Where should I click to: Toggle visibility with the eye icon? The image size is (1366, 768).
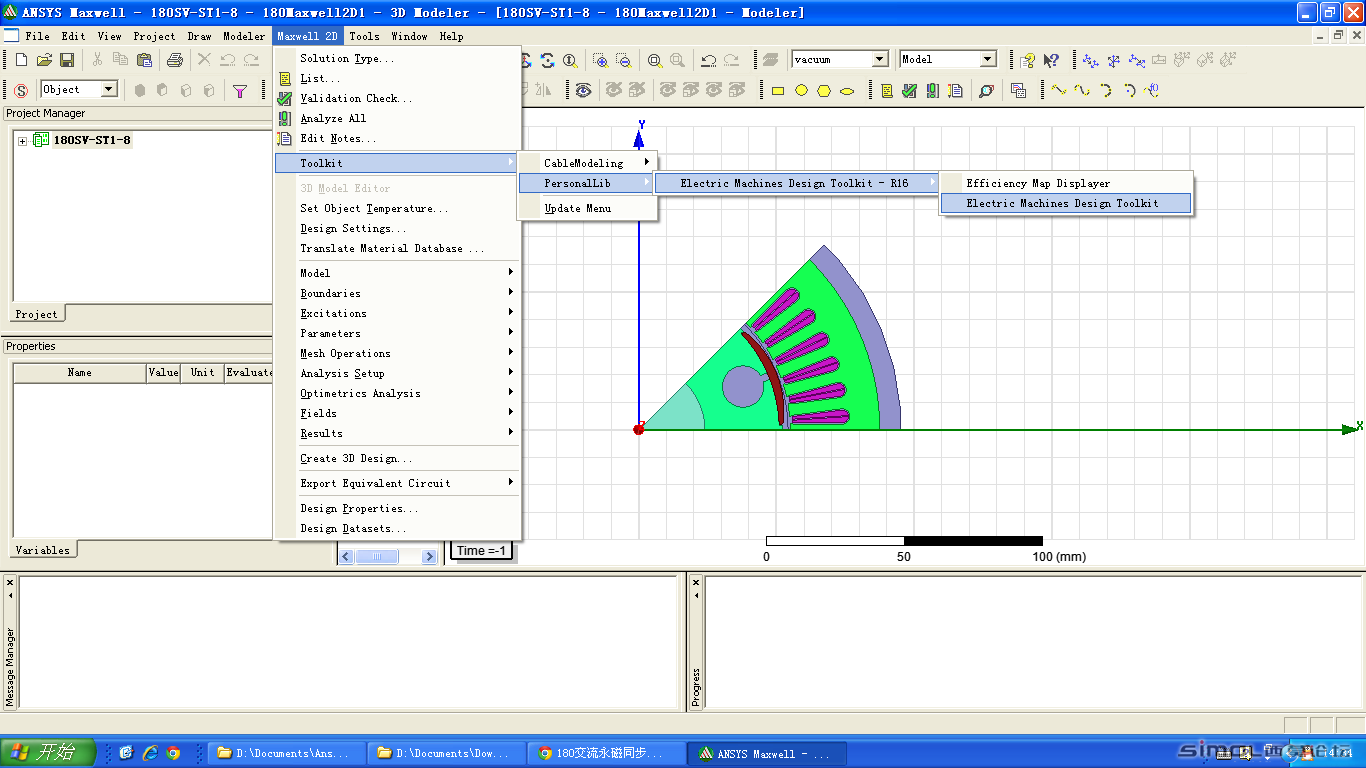click(584, 91)
